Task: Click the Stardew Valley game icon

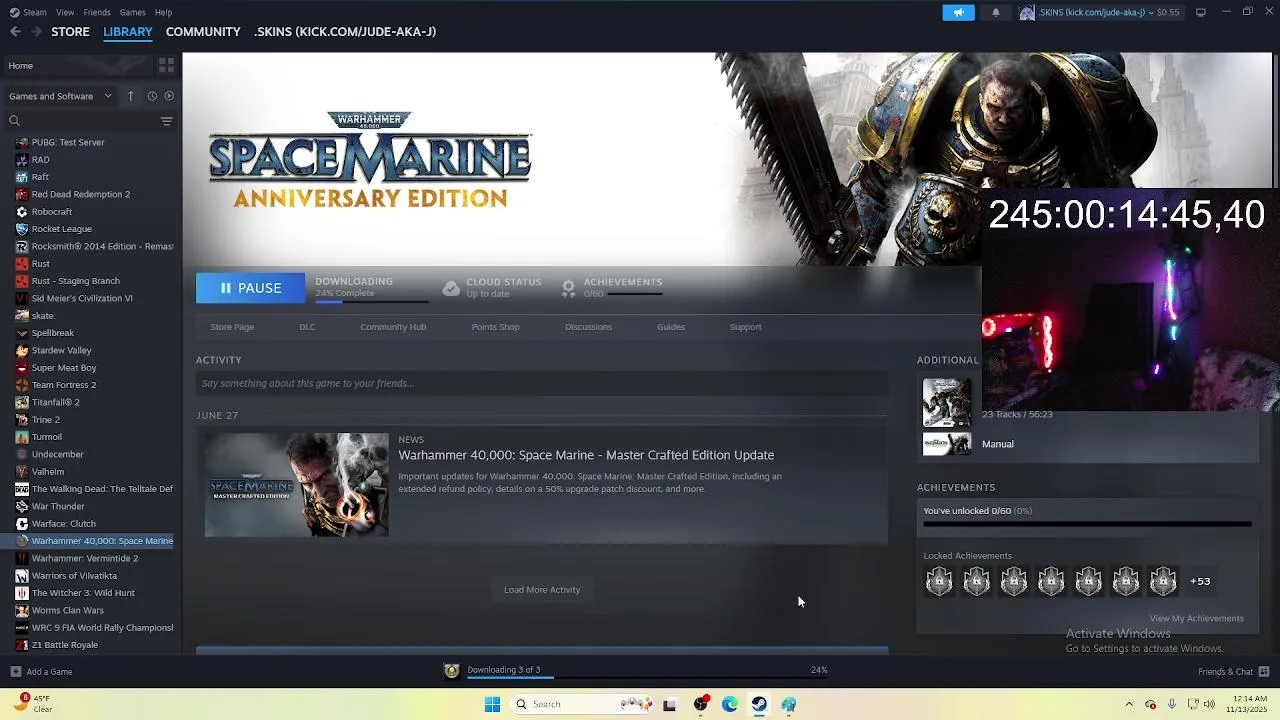Action: [22, 350]
